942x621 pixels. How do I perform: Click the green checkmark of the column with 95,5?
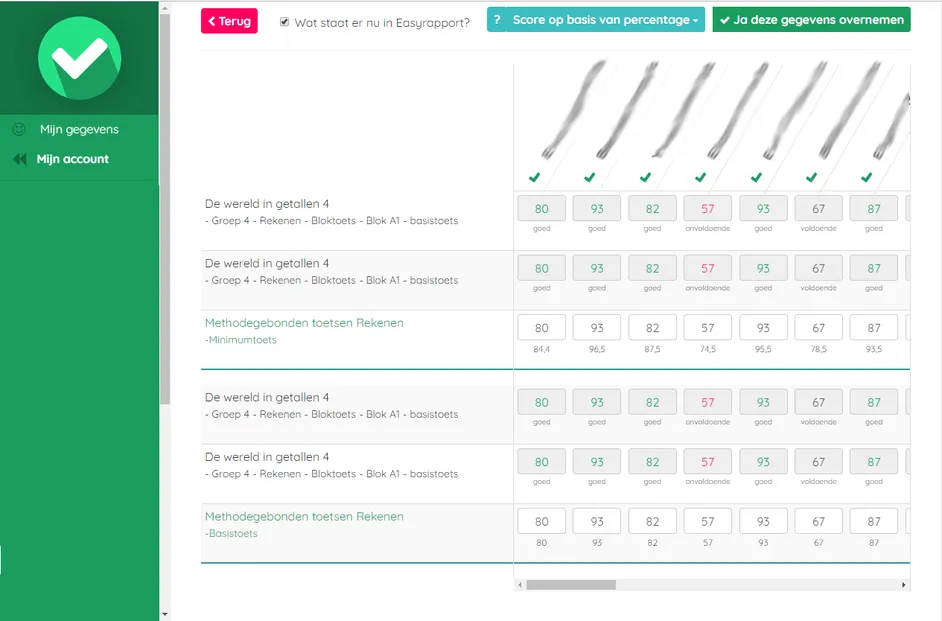tap(756, 177)
